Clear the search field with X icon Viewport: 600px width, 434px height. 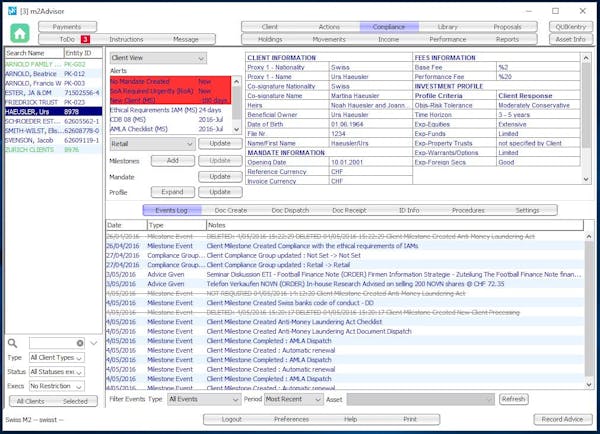pyautogui.click(x=80, y=343)
